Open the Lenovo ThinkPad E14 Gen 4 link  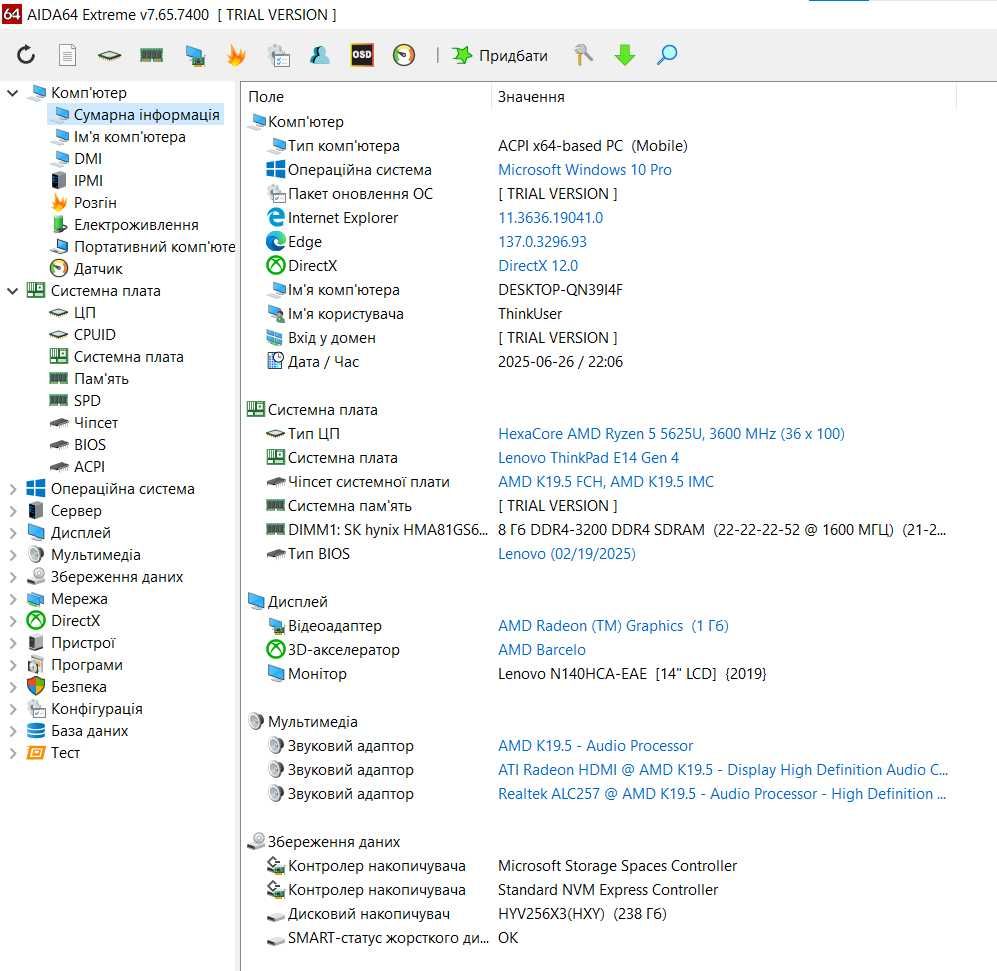click(589, 458)
